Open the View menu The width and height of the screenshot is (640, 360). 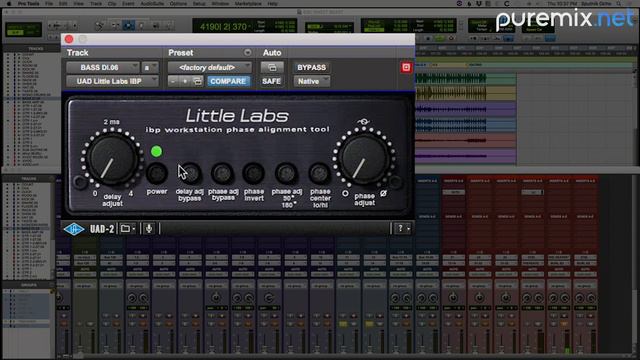coord(79,3)
